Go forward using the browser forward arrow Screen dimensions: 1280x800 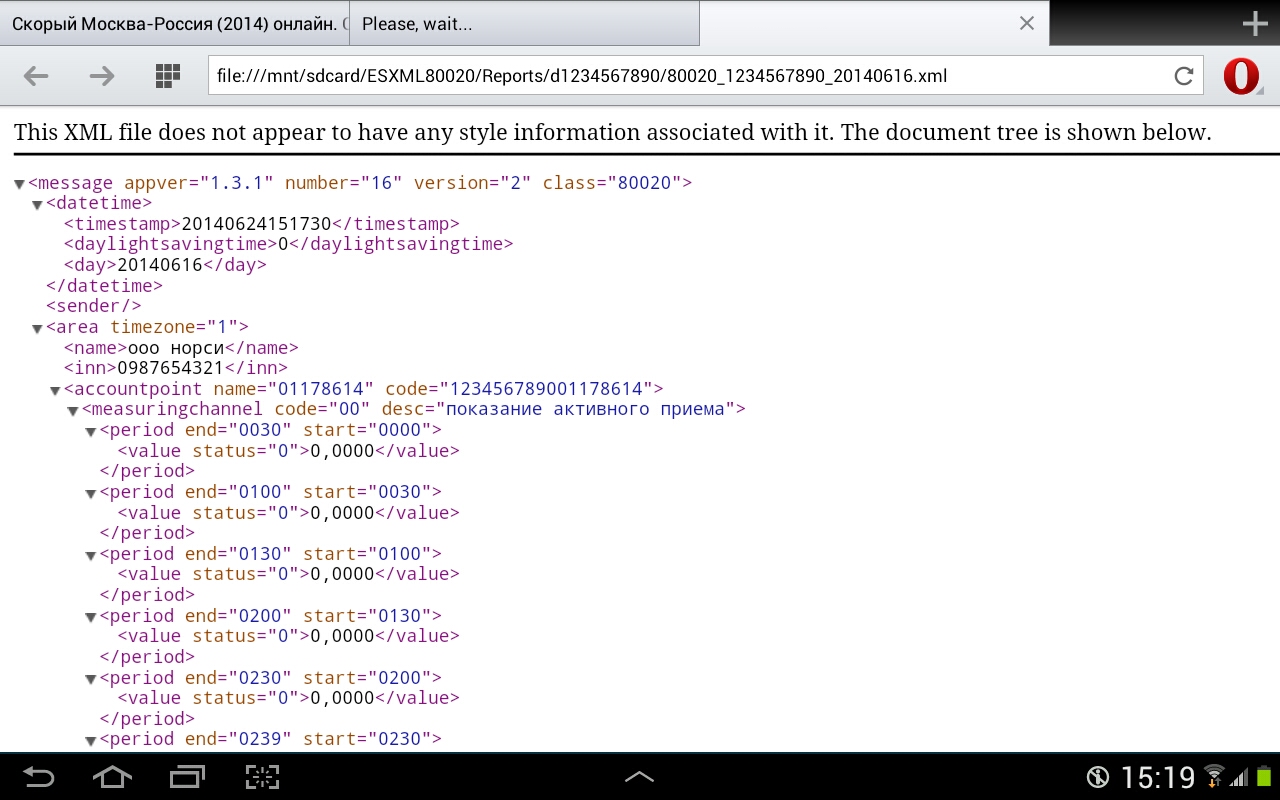coord(101,75)
